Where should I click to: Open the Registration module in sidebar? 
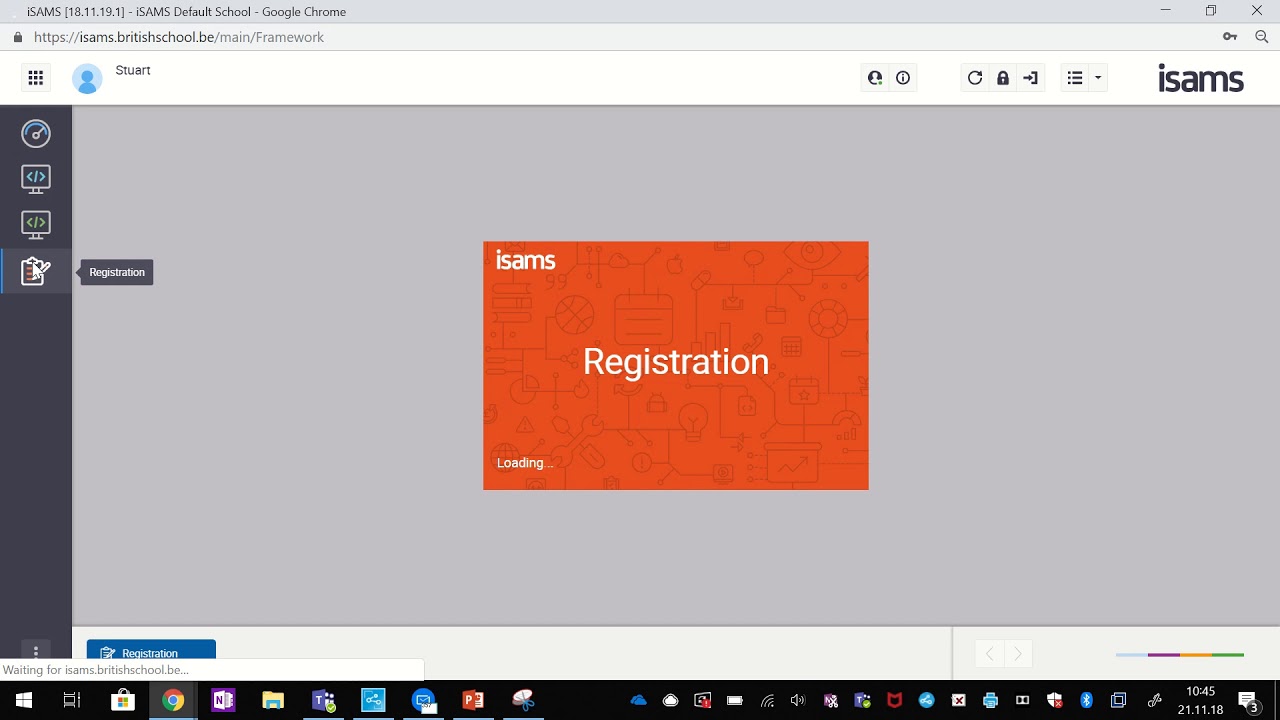[x=36, y=271]
